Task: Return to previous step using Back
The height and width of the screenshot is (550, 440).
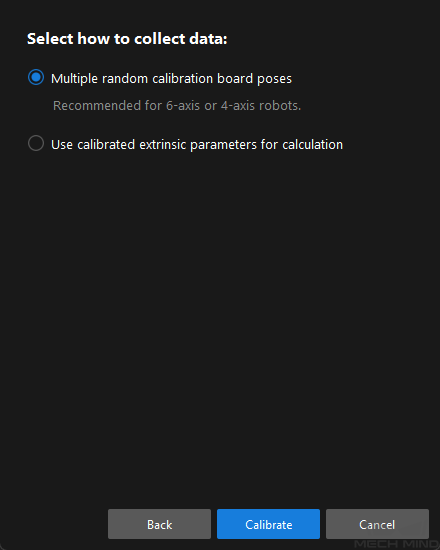Action: 159,524
